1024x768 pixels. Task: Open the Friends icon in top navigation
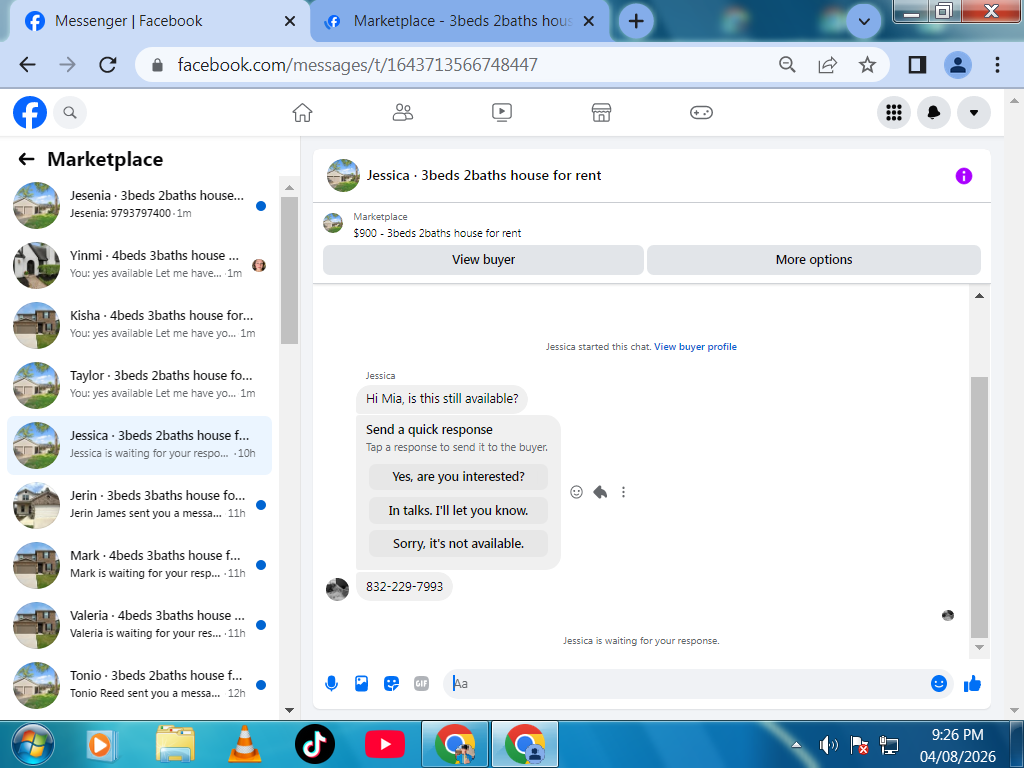(x=402, y=112)
